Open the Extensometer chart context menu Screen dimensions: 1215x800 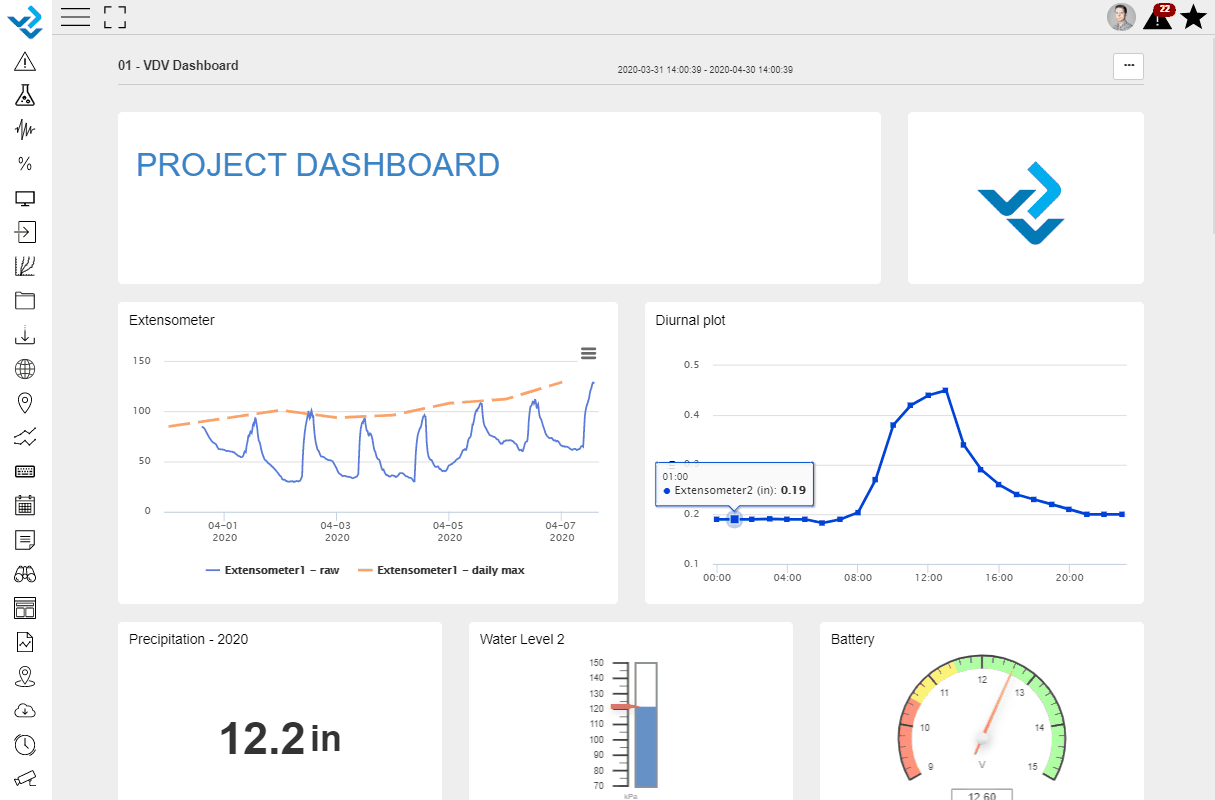click(588, 353)
